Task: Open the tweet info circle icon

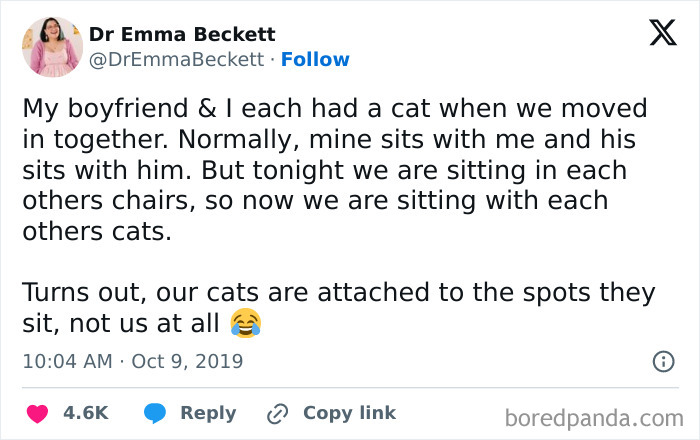Action: coord(662,361)
